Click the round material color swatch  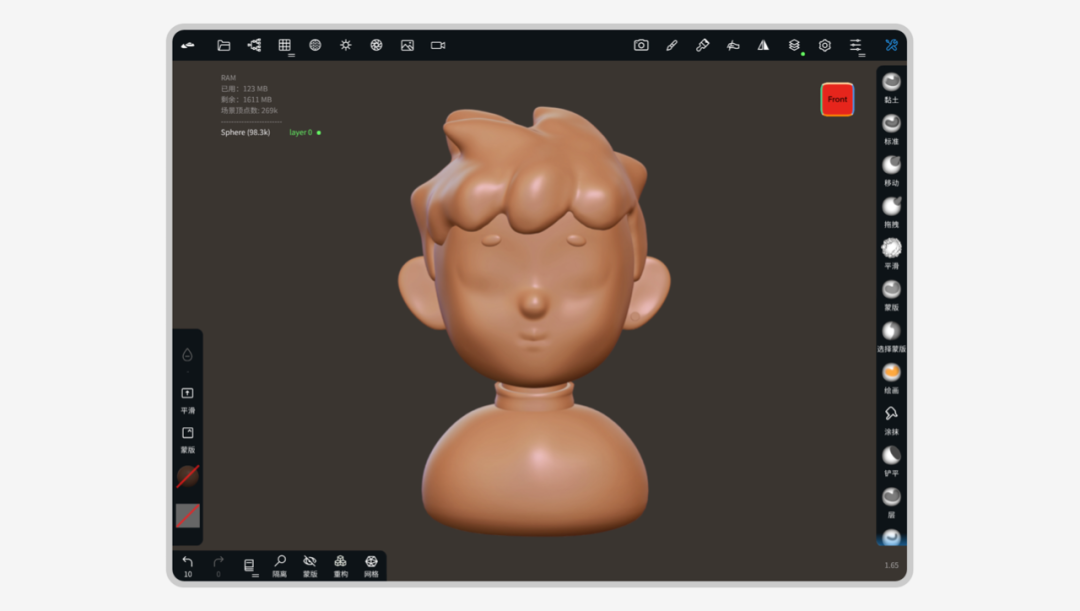(x=187, y=476)
